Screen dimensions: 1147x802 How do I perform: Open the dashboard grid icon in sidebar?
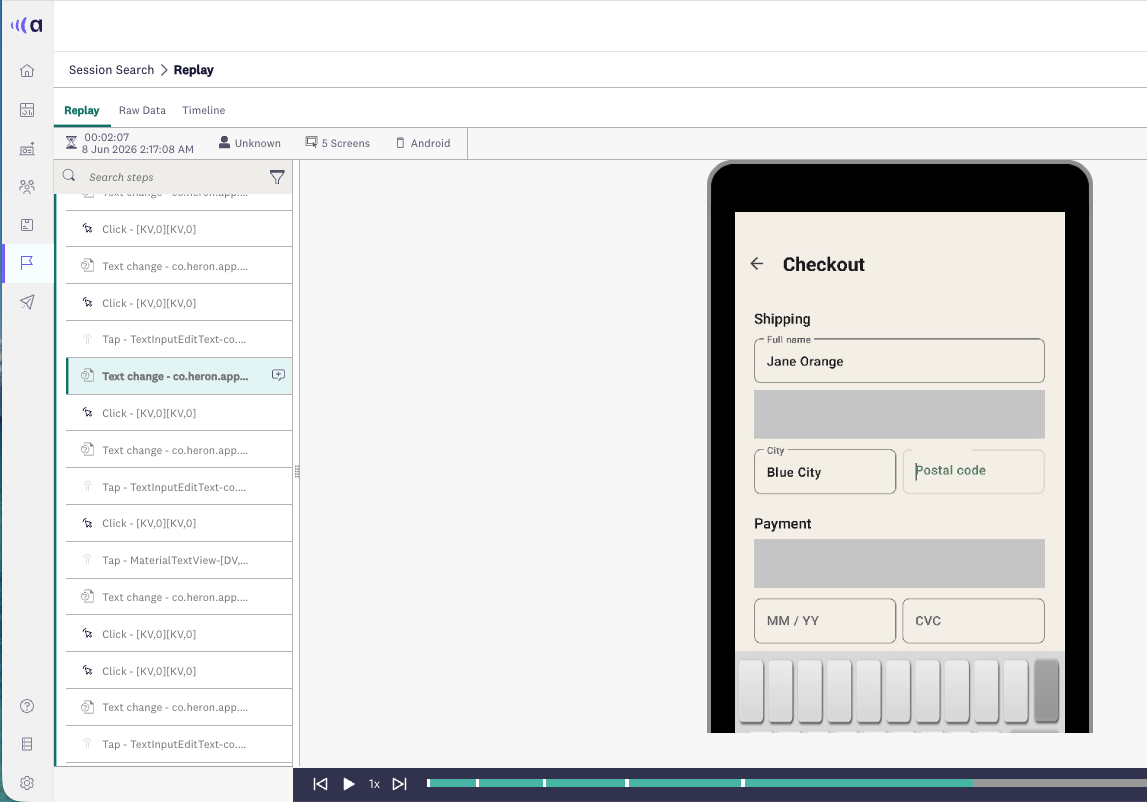click(x=27, y=110)
